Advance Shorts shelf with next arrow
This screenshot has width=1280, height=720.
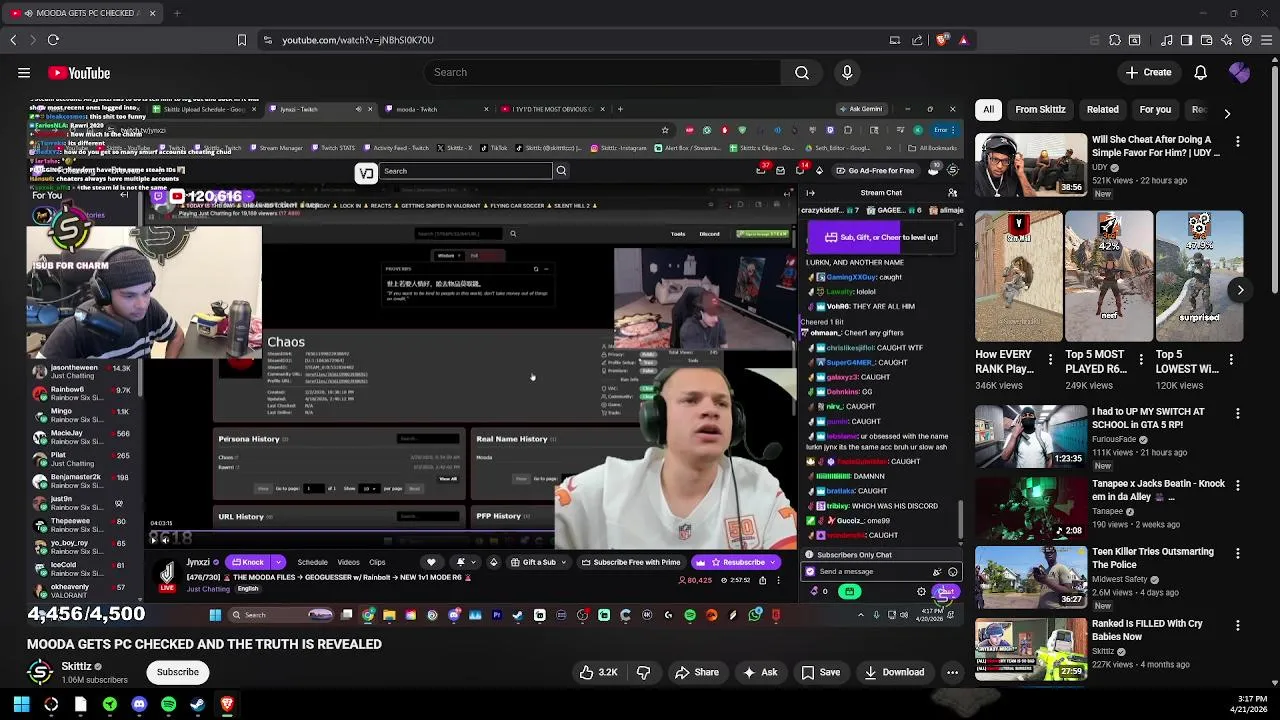[x=1240, y=290]
